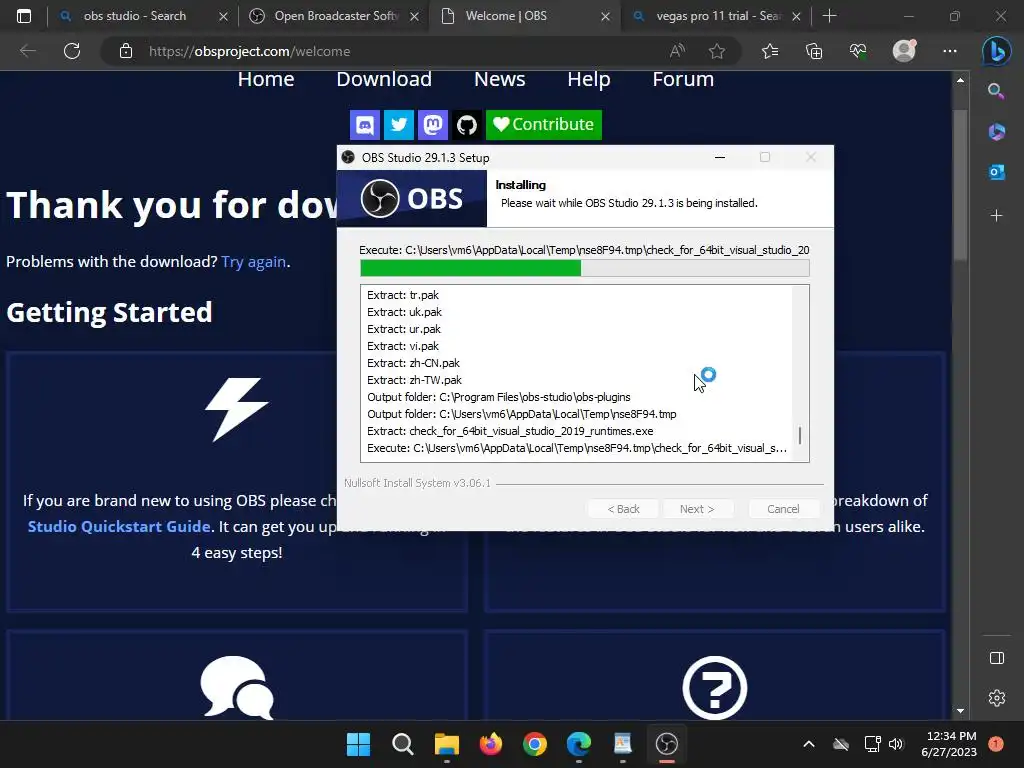Image resolution: width=1024 pixels, height=768 pixels.
Task: Click page scrollbar down arrow
Action: (960, 711)
